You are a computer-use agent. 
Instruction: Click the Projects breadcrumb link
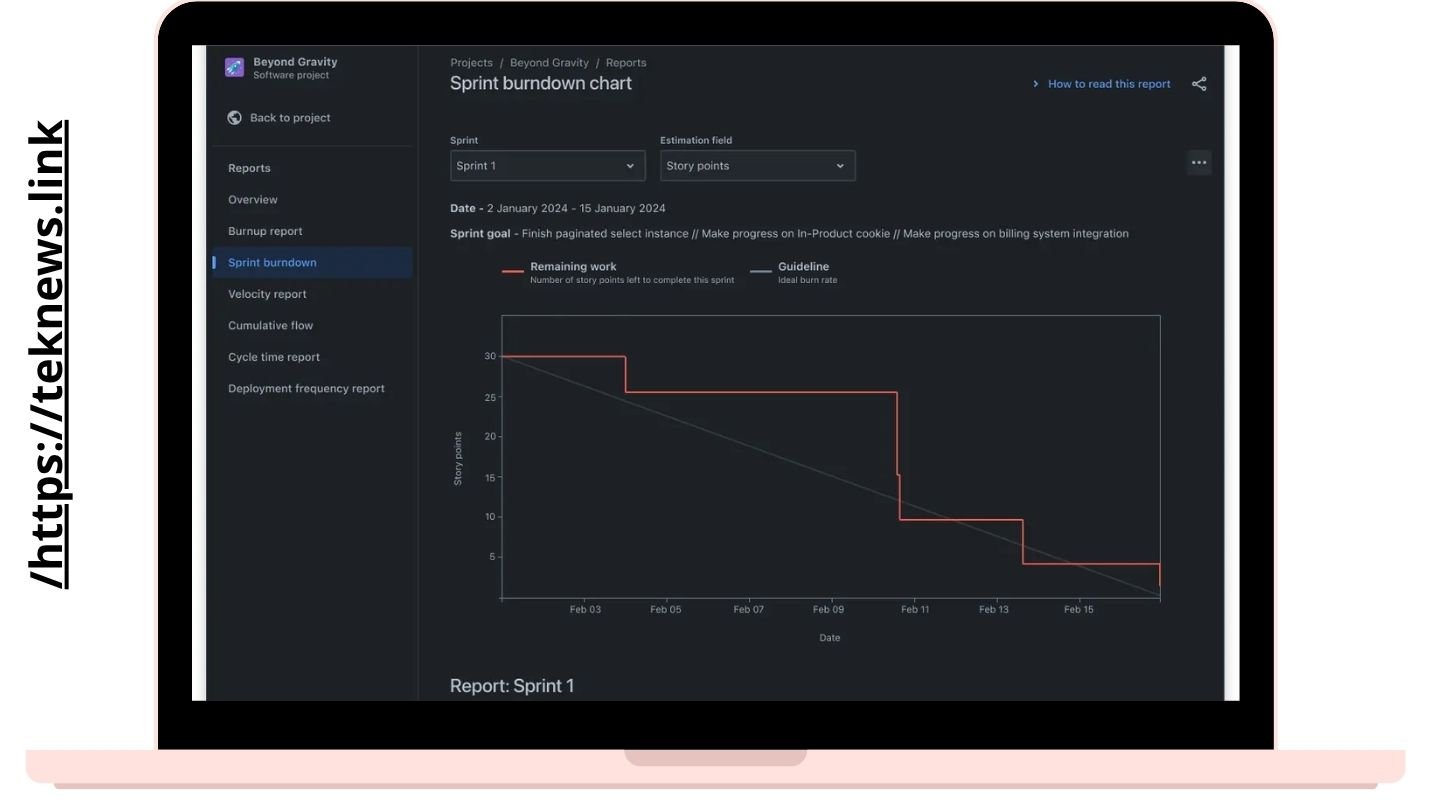point(471,62)
